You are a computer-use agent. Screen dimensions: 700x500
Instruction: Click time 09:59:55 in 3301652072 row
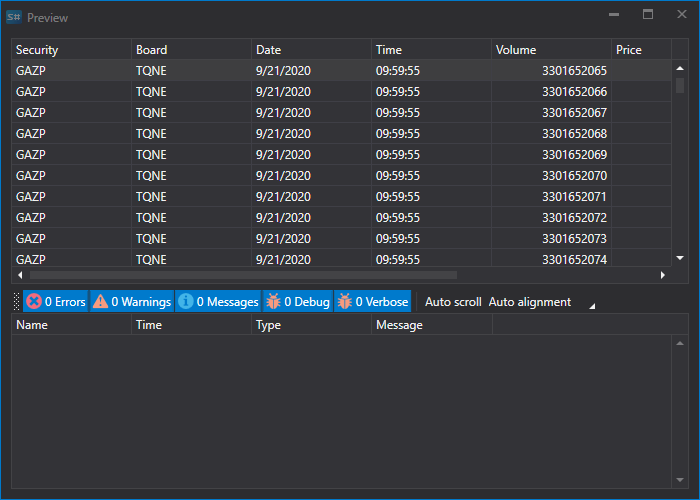[x=398, y=217]
